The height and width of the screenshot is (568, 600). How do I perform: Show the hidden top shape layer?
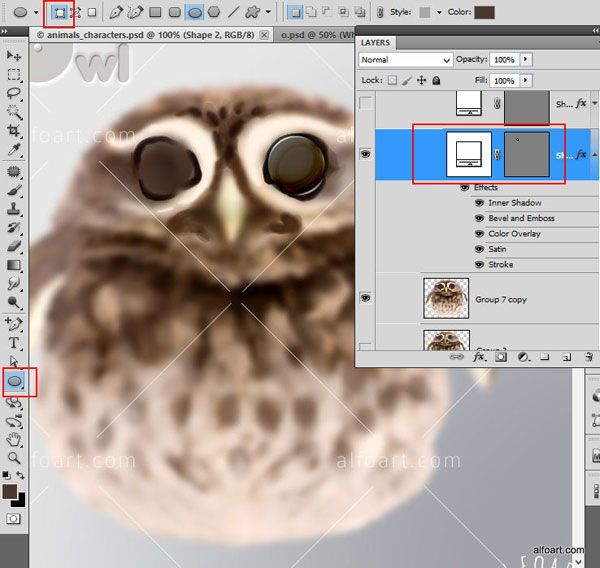tap(365, 103)
